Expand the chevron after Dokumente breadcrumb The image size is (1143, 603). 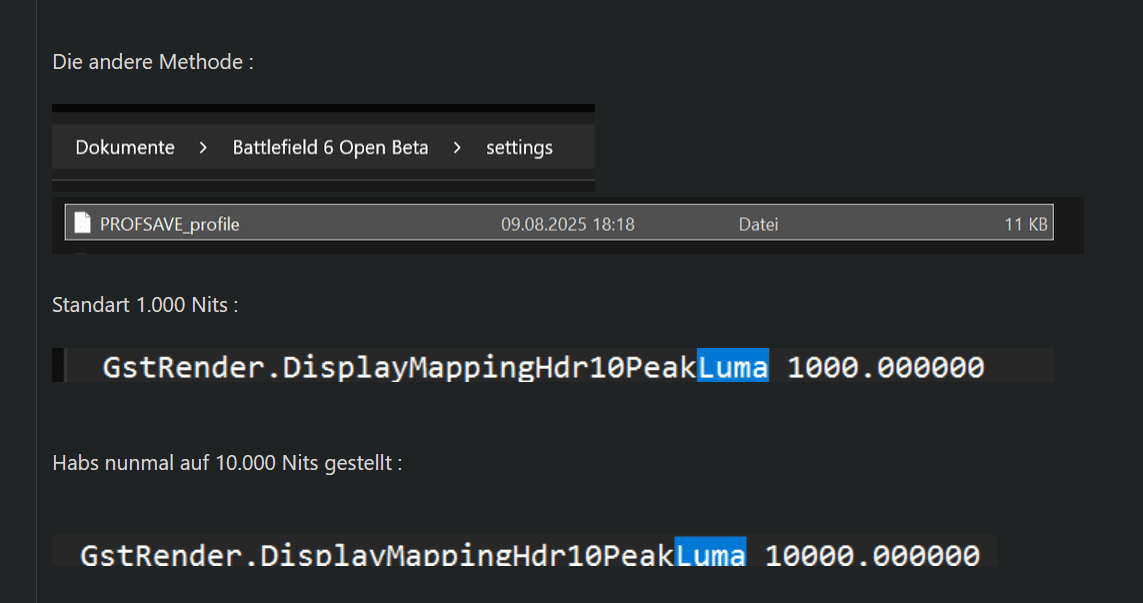[203, 148]
